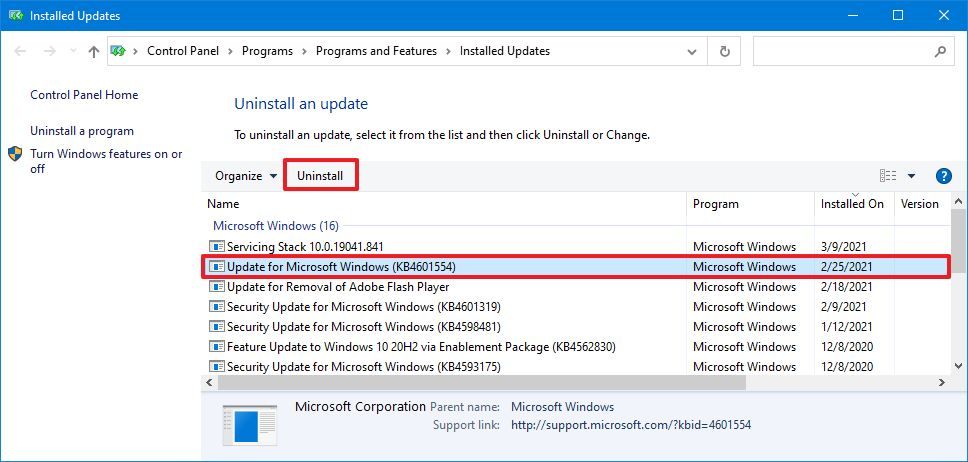Viewport: 968px width, 462px height.
Task: Click icon beside KB4562830 feature update
Action: 217,346
